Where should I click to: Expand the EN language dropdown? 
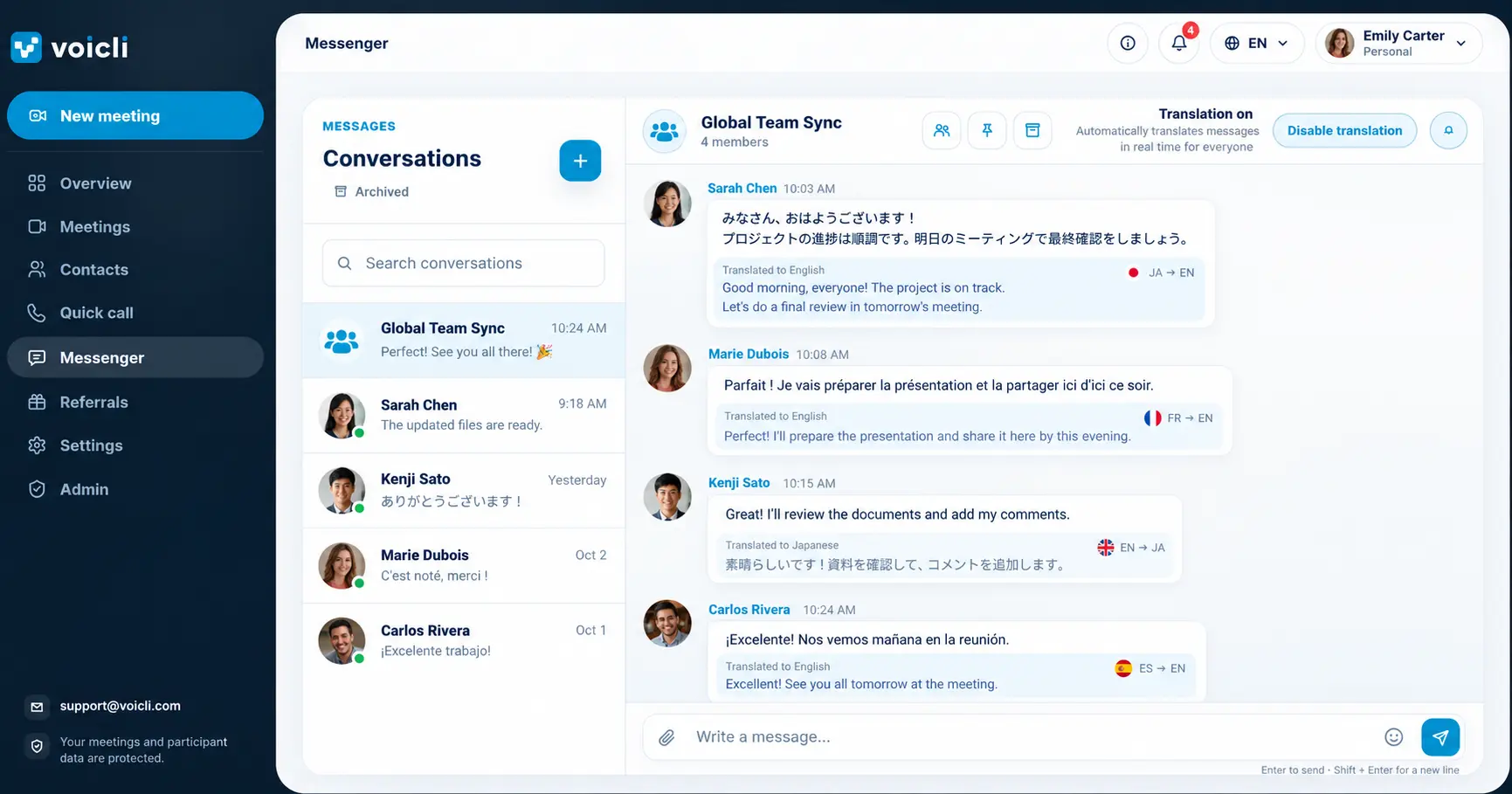(x=1257, y=43)
